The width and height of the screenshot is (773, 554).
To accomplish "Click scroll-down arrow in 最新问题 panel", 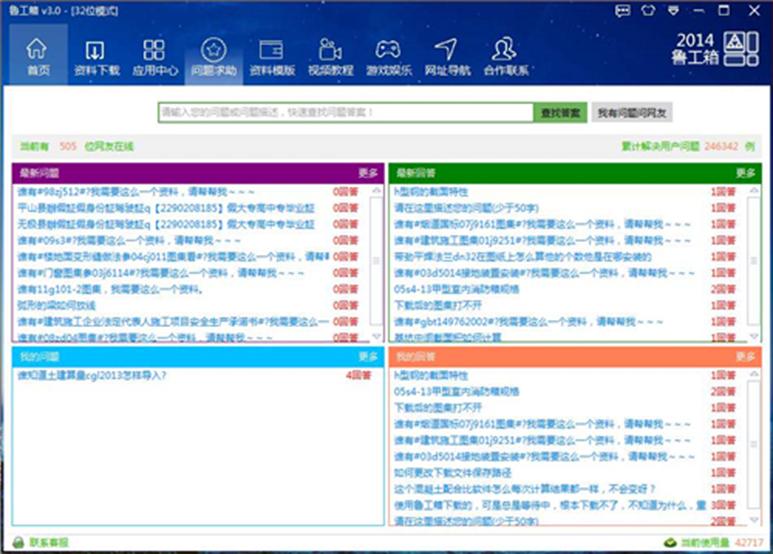I will coord(376,336).
